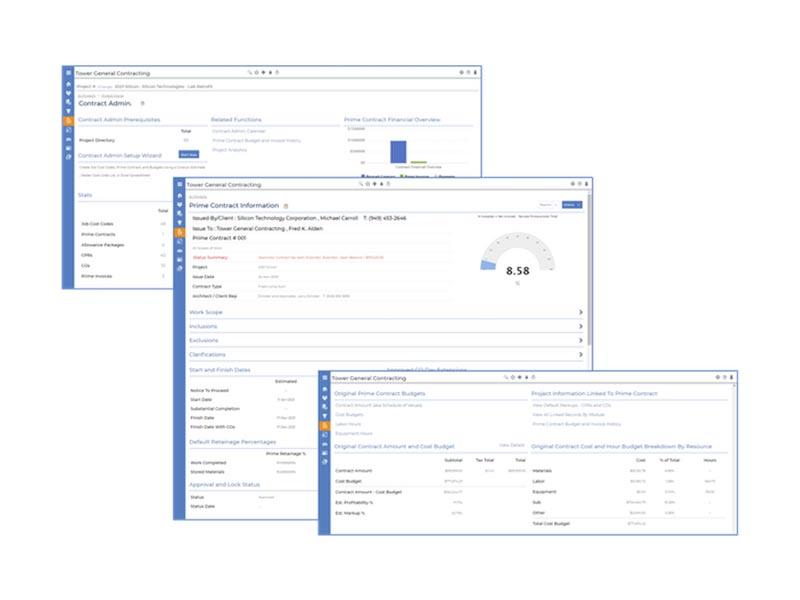Image resolution: width=800 pixels, height=600 pixels.
Task: Click blue button beside Contract Admin Setup Wizard
Action: 189,154
